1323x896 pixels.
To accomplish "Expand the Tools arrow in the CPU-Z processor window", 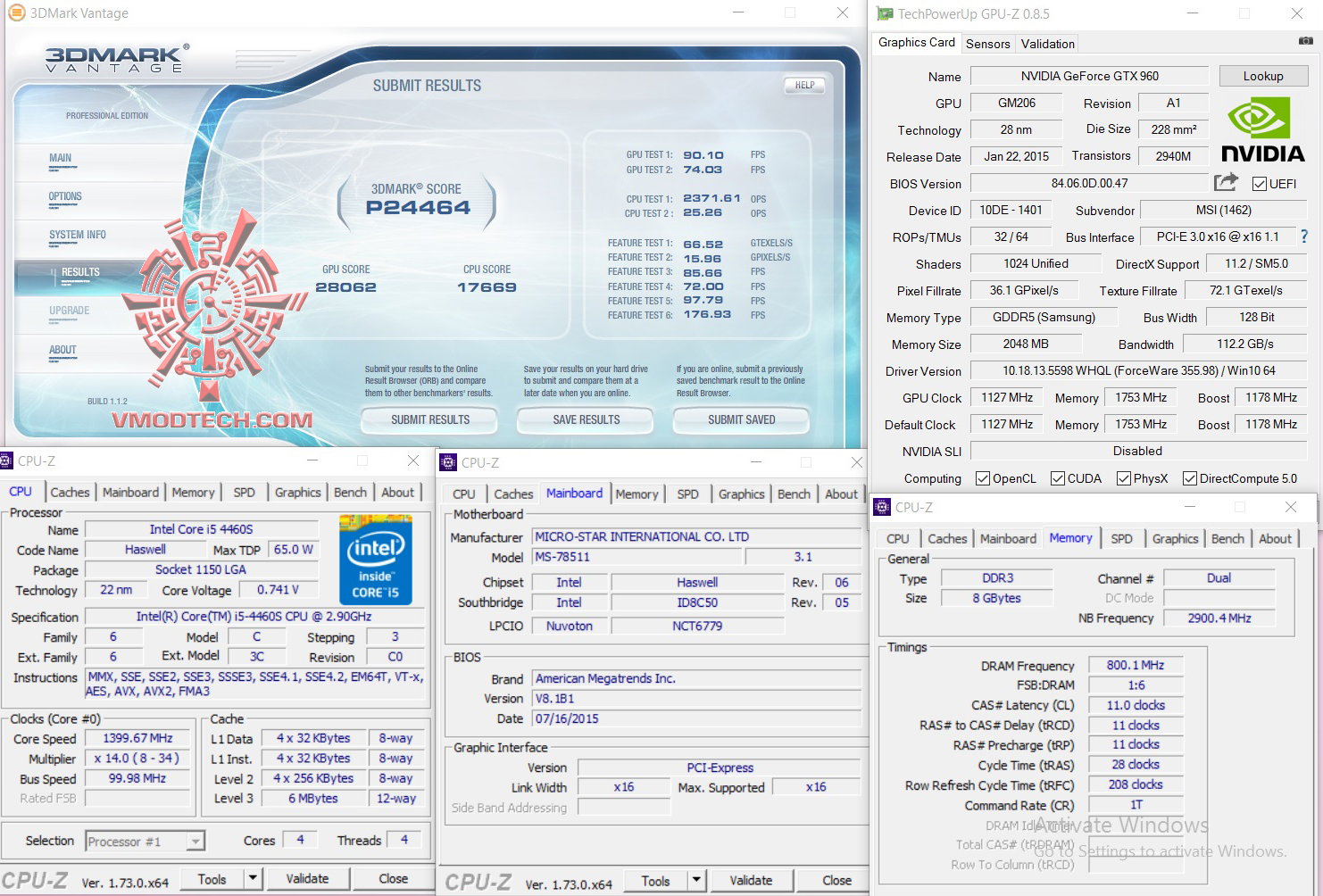I will 253,879.
